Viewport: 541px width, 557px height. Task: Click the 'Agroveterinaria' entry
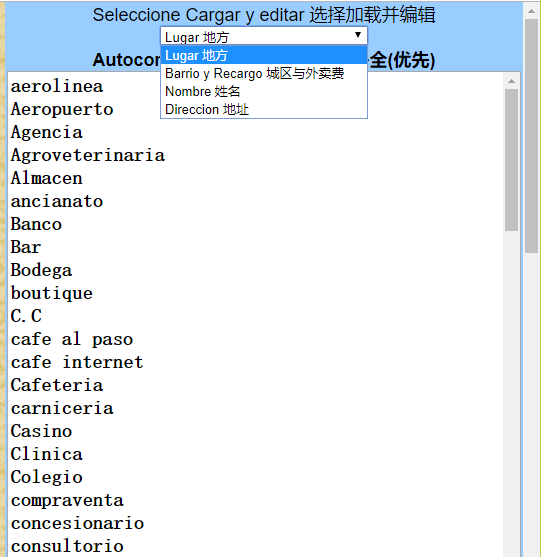[x=88, y=155]
